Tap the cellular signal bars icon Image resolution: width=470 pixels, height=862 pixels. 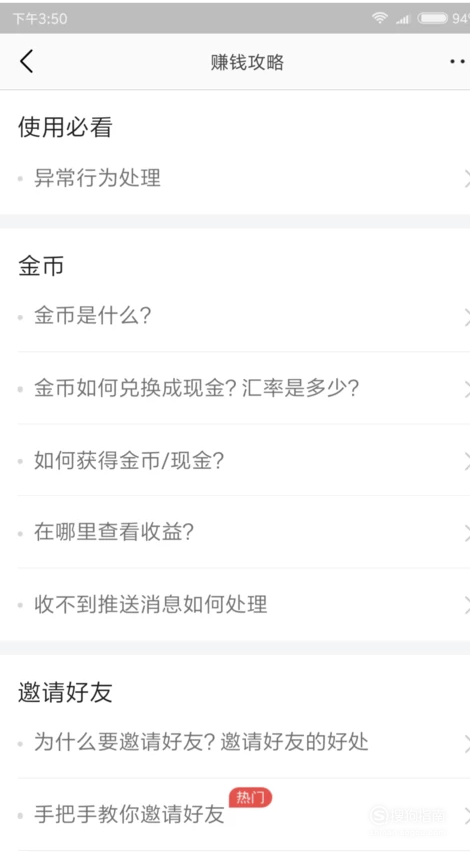[x=403, y=19]
